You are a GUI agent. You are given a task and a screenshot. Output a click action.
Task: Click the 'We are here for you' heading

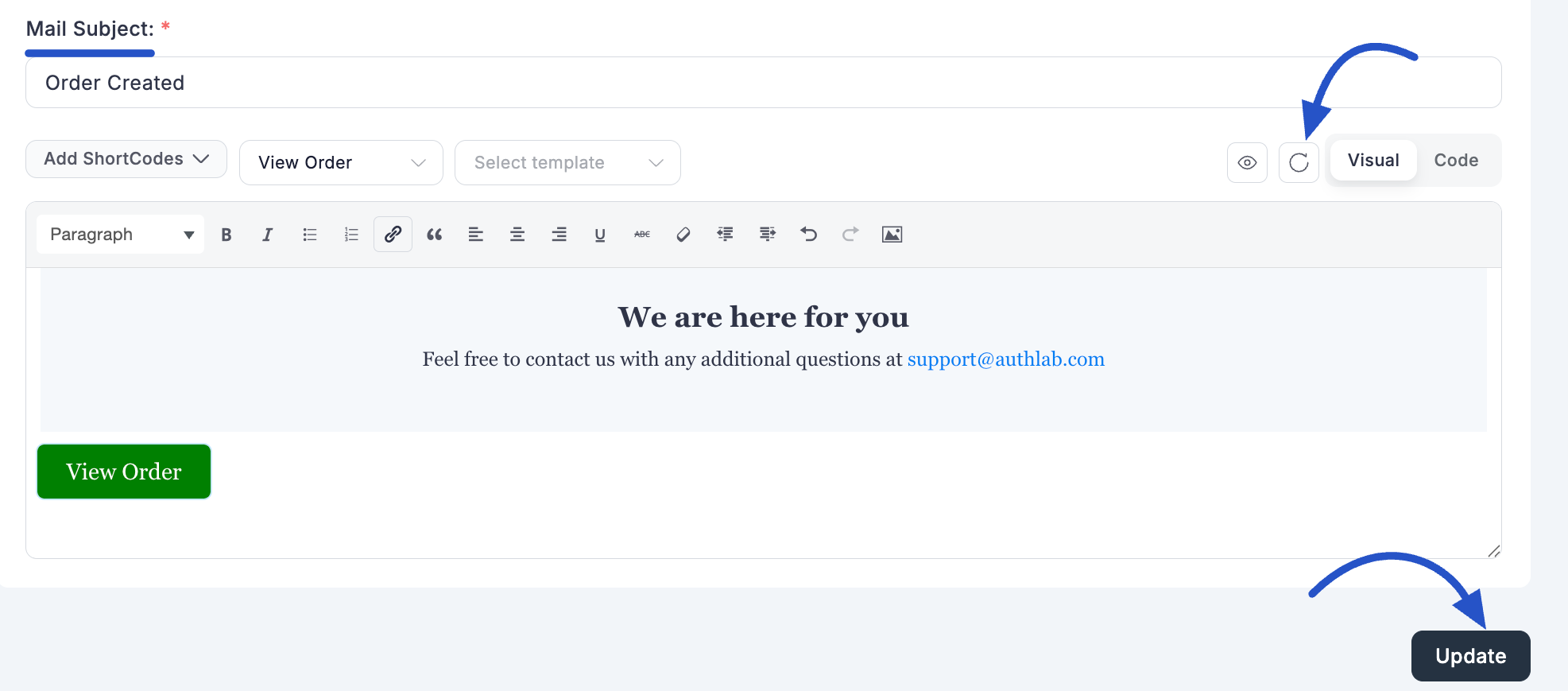pos(764,317)
